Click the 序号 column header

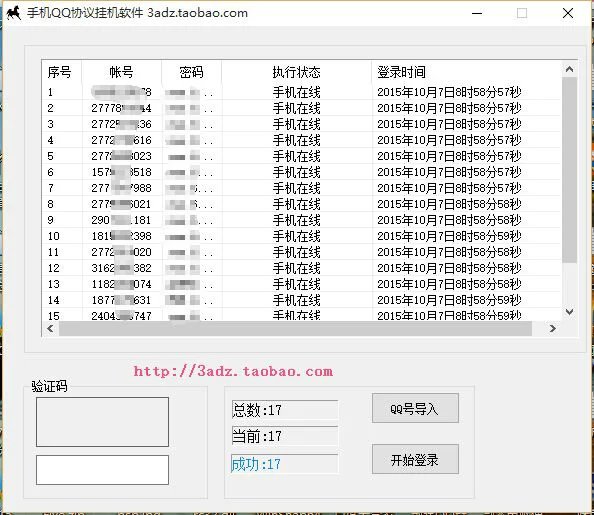point(62,72)
